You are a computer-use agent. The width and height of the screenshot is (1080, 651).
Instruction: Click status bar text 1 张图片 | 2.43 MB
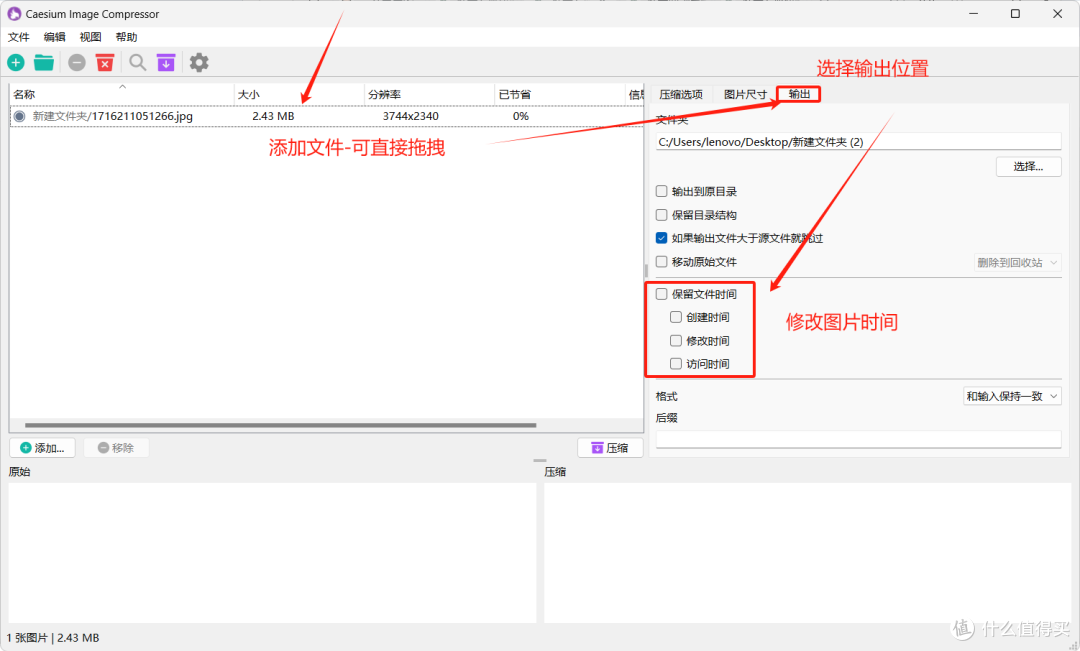(x=53, y=638)
